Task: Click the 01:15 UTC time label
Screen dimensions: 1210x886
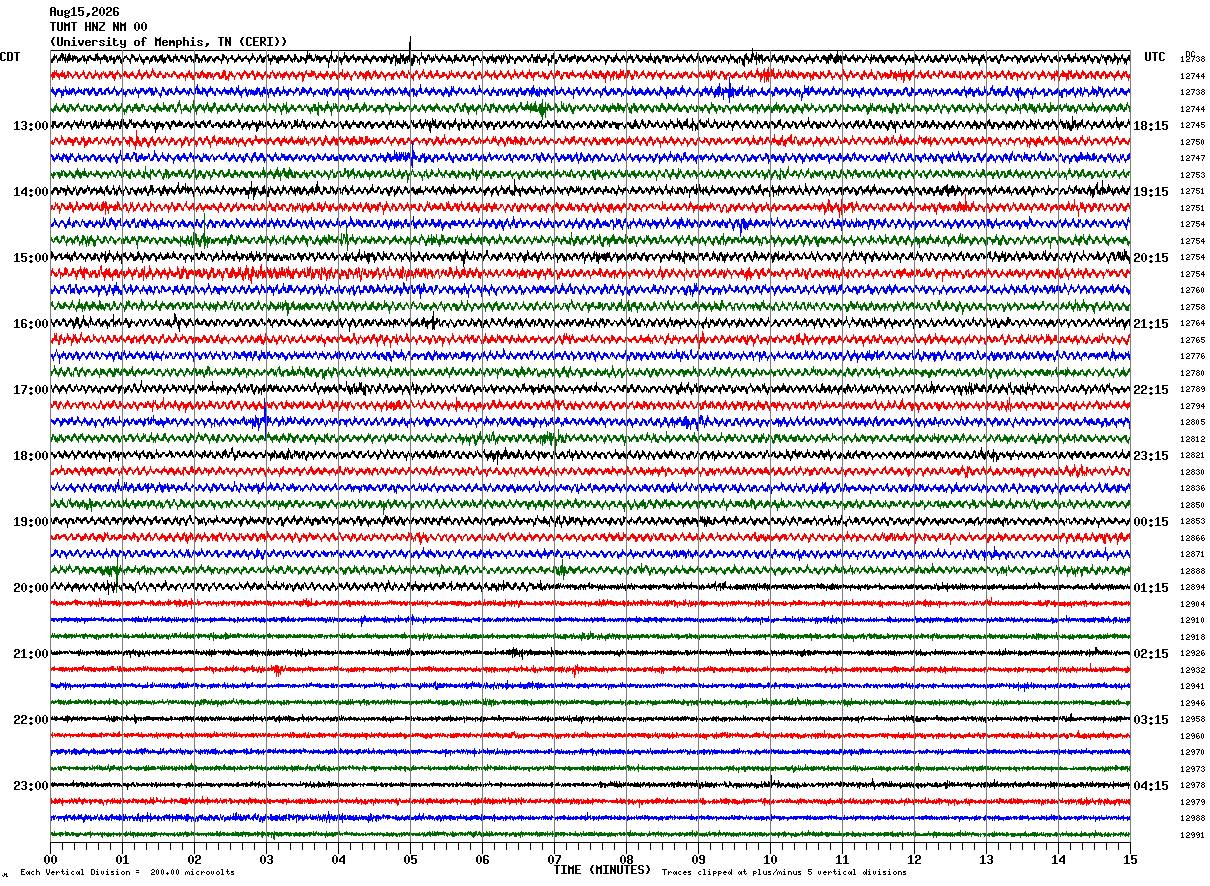Action: 1151,588
